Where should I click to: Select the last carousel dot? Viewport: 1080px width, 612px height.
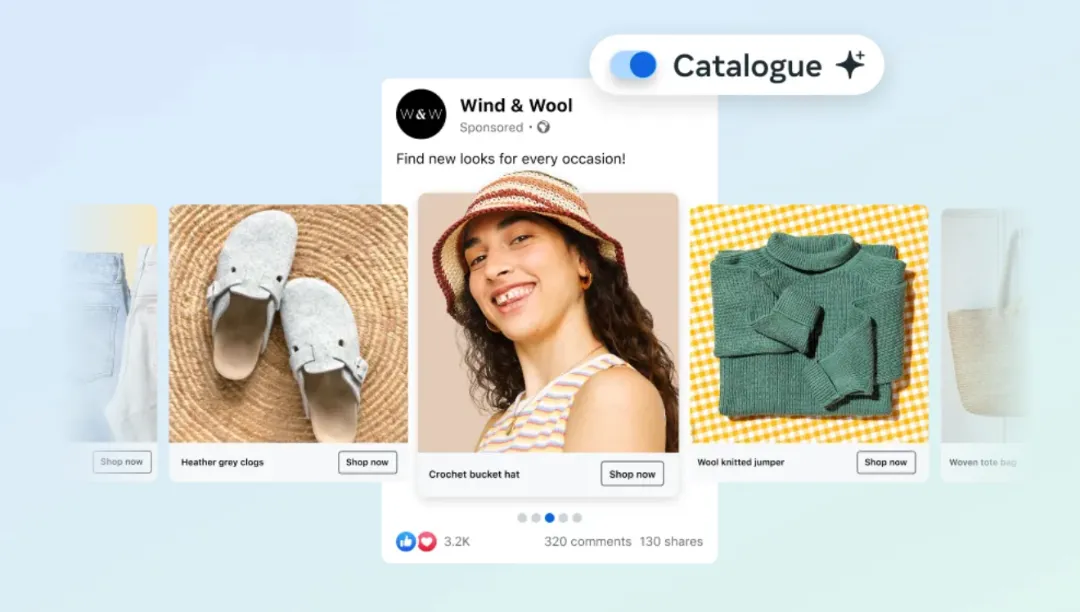tap(577, 518)
